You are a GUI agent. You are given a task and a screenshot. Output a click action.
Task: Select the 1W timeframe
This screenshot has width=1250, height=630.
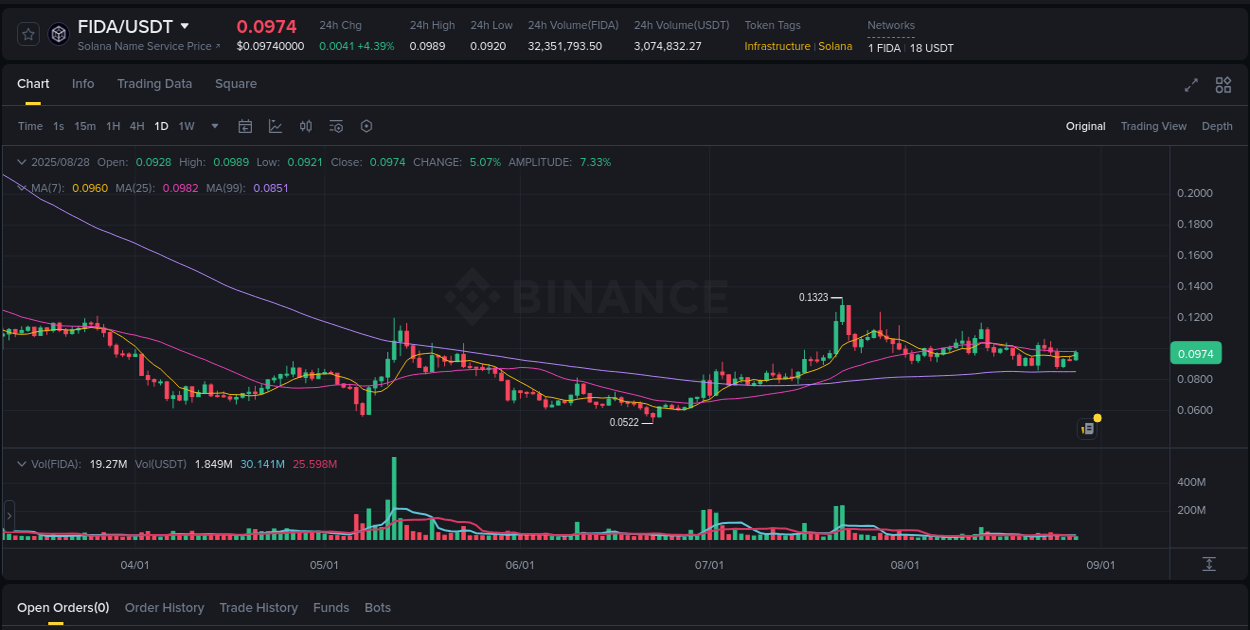pyautogui.click(x=186, y=126)
